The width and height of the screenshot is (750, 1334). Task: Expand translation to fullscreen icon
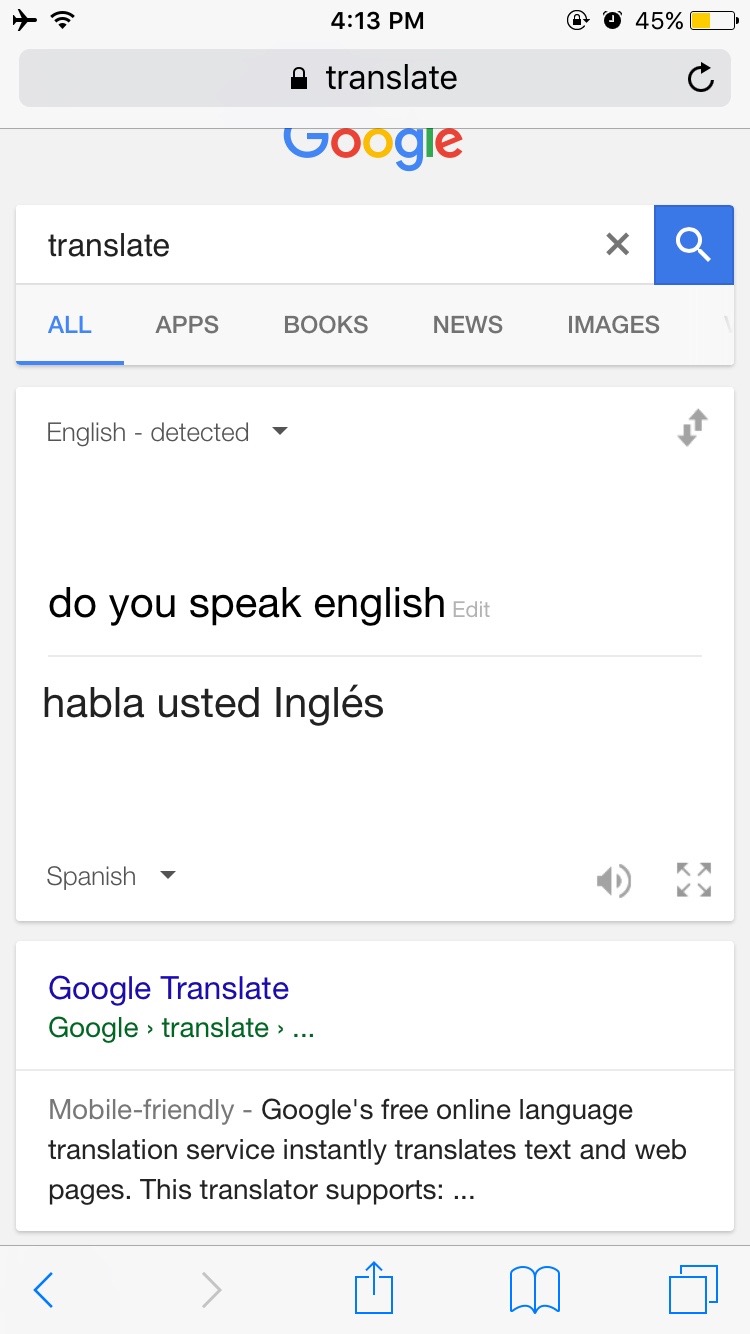[694, 880]
